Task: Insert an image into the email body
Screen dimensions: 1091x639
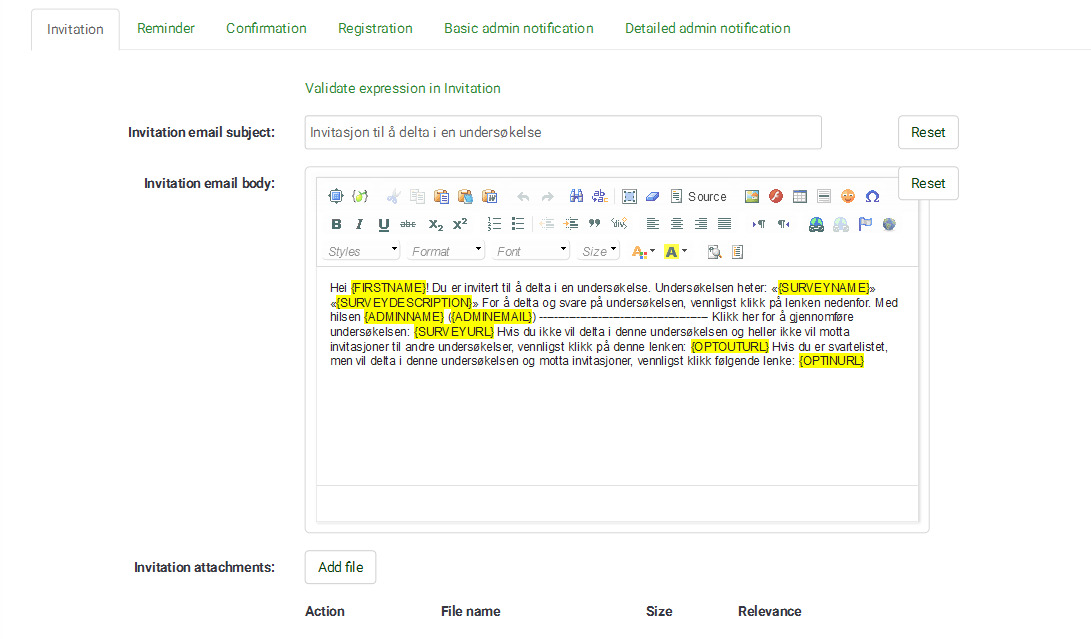Action: 752,197
